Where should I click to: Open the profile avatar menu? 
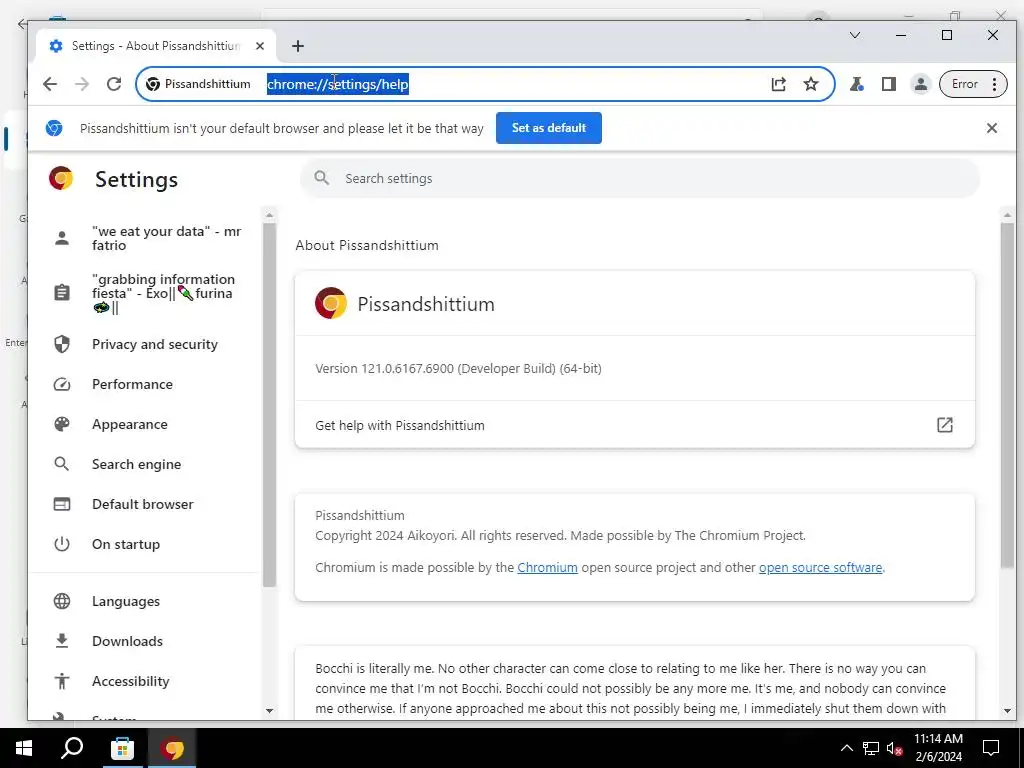(920, 84)
